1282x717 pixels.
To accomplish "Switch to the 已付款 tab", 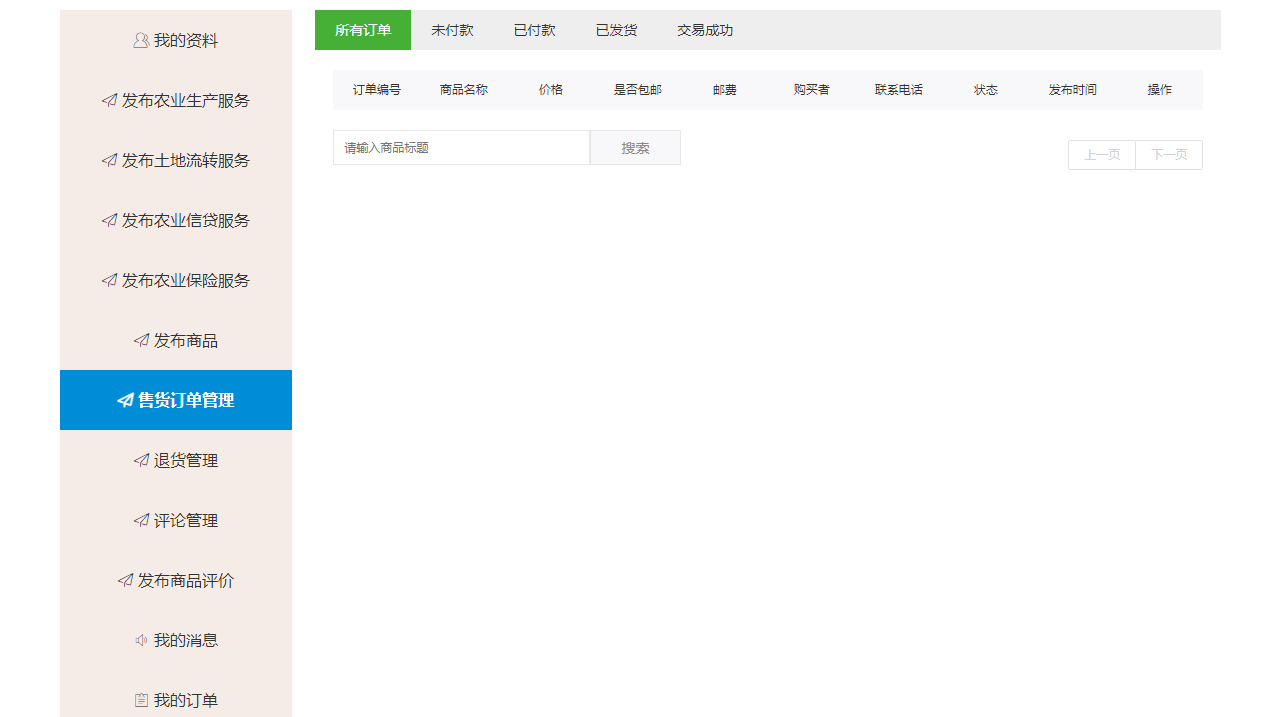I will [x=534, y=30].
